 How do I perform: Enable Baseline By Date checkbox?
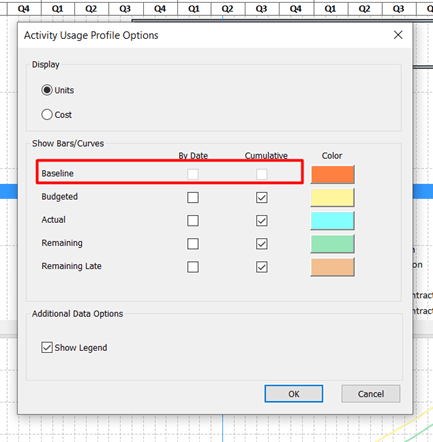[193, 174]
